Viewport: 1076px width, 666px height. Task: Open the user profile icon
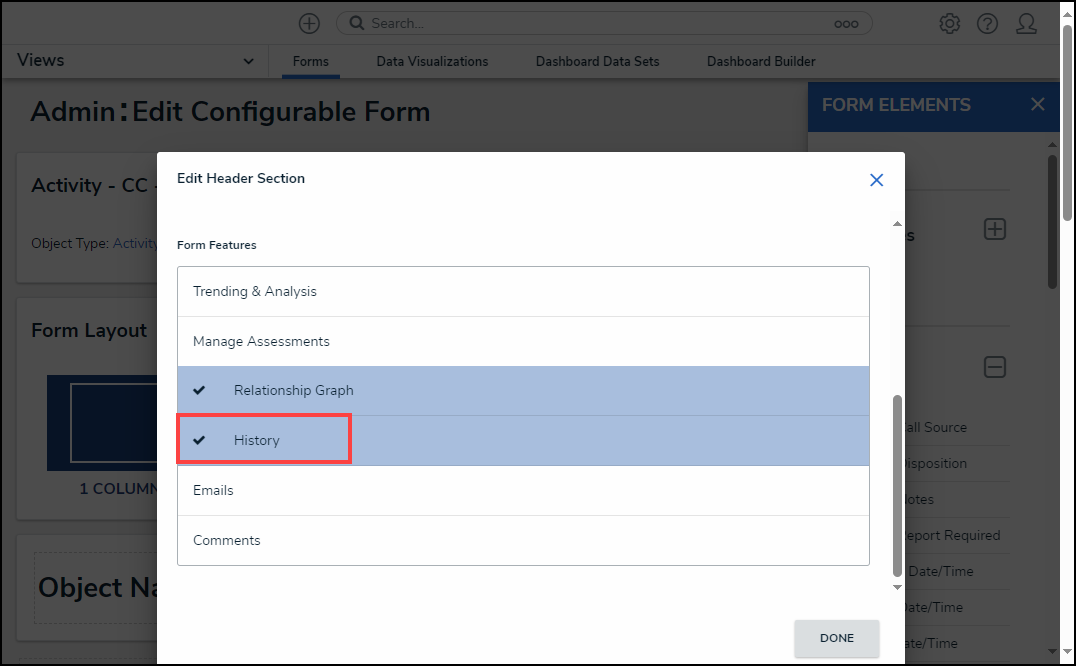pos(1026,23)
